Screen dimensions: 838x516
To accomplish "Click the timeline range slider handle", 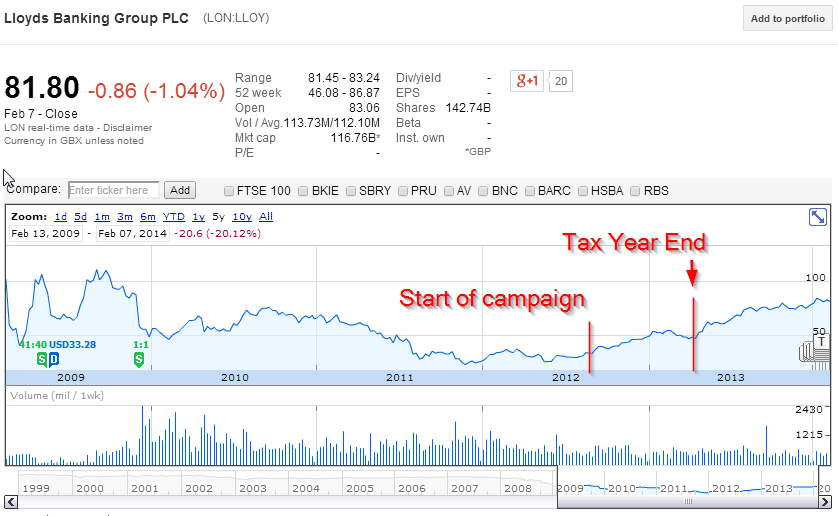I will (x=688, y=502).
